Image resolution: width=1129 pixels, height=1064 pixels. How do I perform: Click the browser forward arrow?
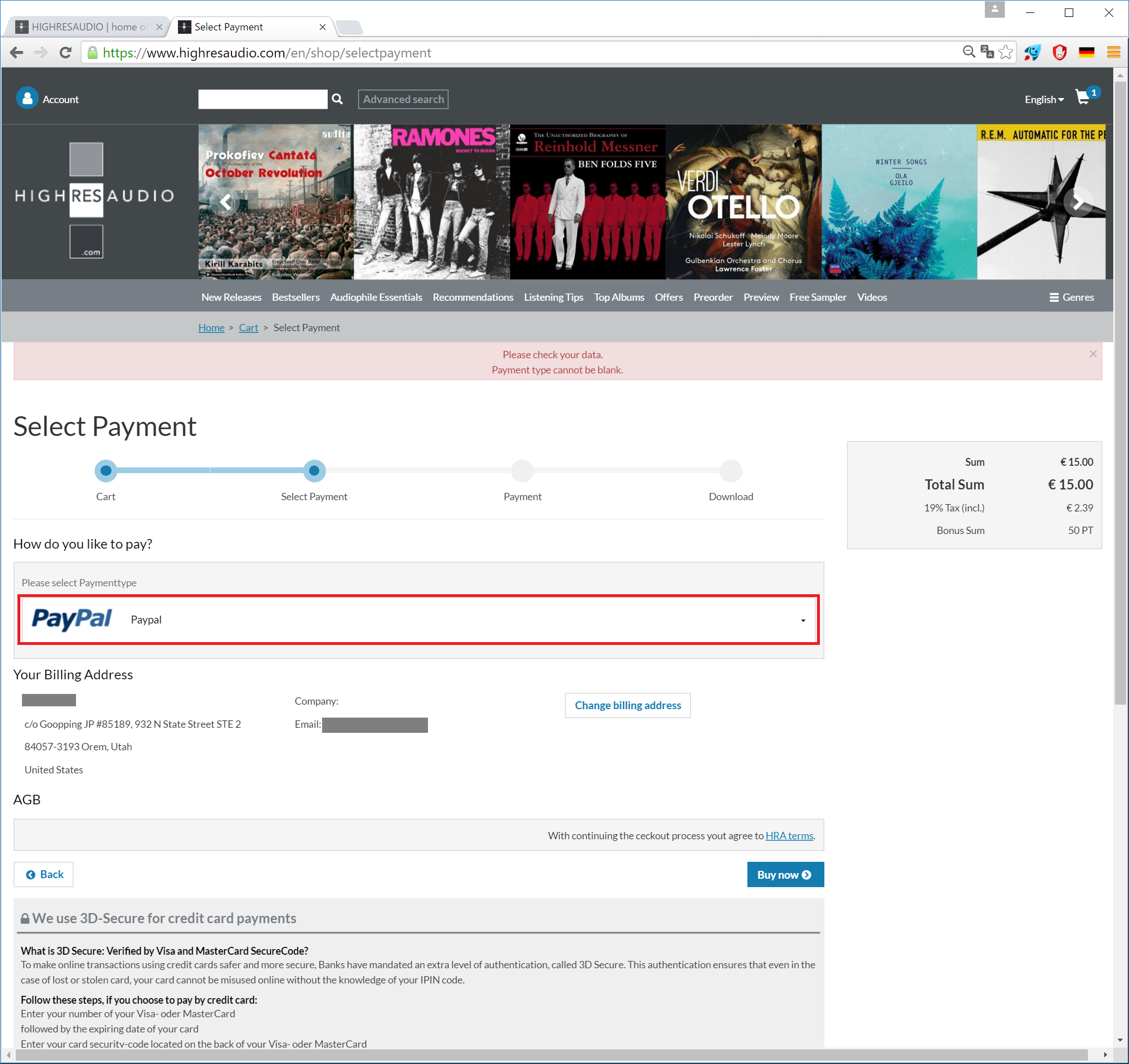coord(41,53)
